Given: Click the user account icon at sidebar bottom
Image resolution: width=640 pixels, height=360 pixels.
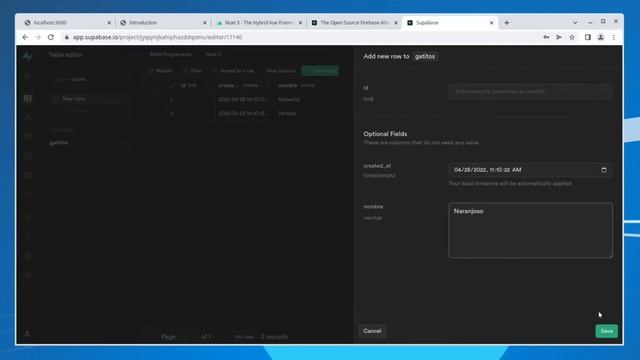Looking at the screenshot, I should [27, 334].
